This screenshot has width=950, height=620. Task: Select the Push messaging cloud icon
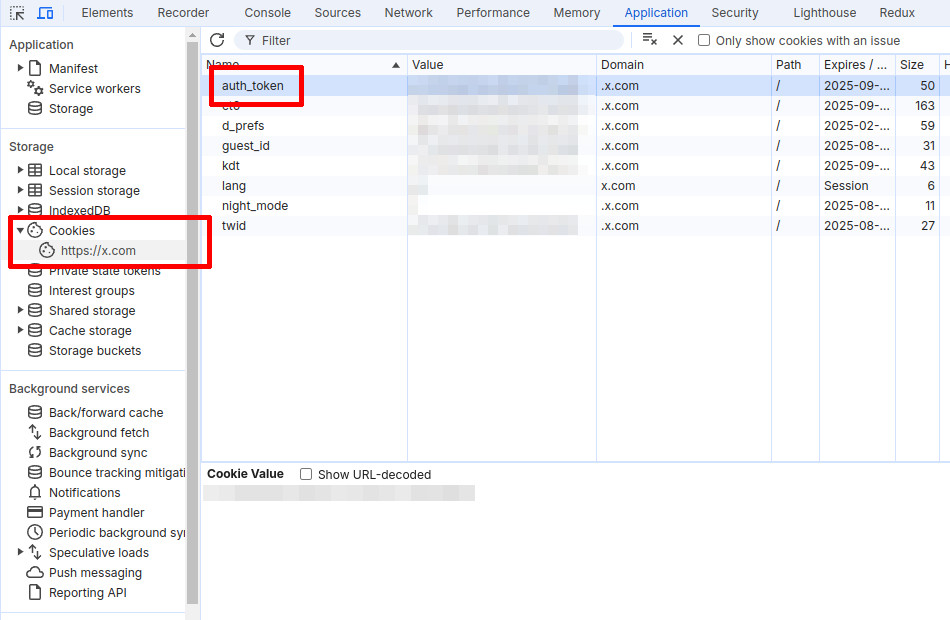coord(37,572)
